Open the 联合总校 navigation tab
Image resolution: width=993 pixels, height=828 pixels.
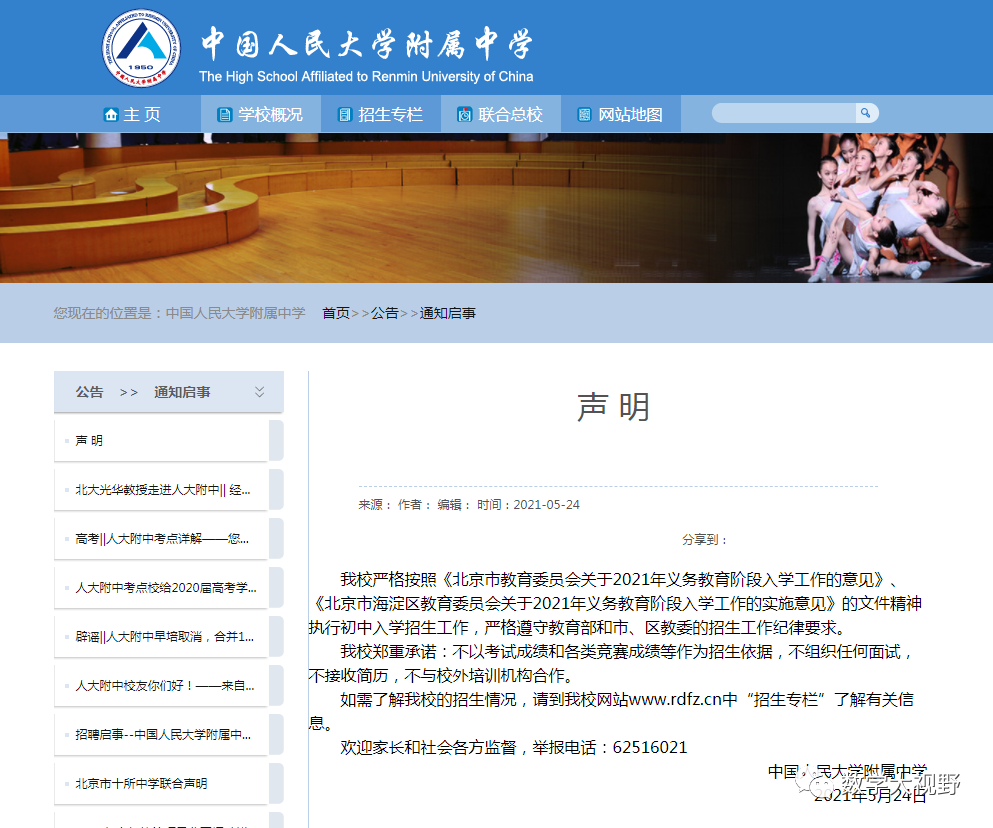[x=501, y=114]
